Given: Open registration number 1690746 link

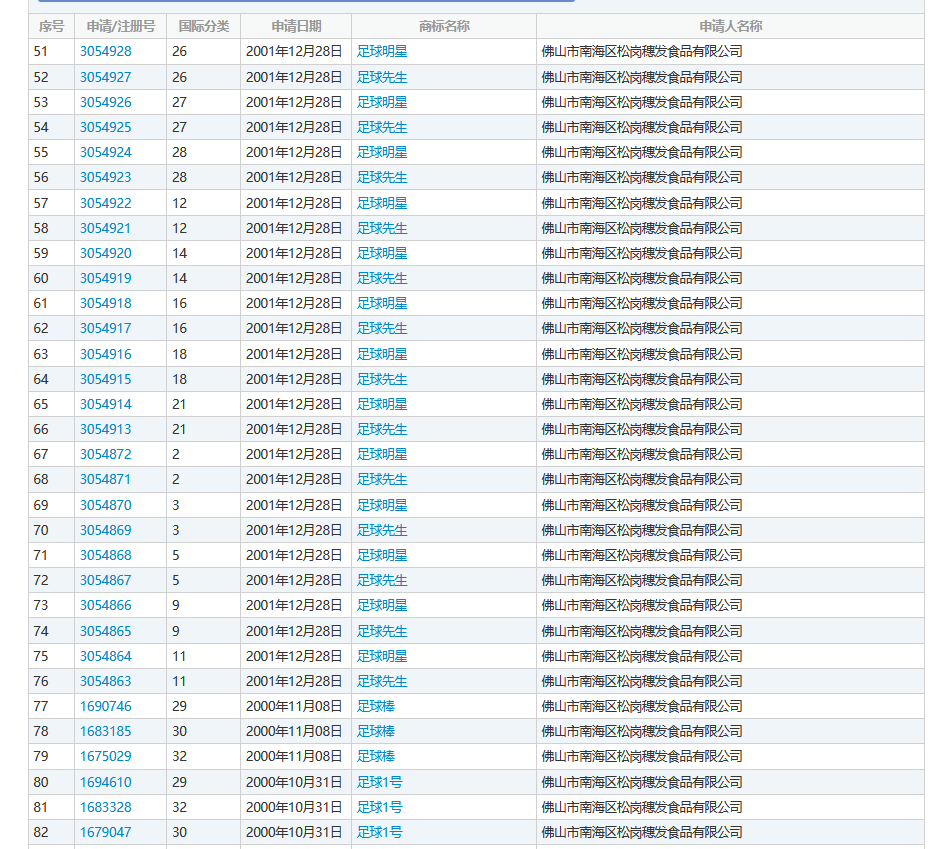Looking at the screenshot, I should click(x=105, y=706).
